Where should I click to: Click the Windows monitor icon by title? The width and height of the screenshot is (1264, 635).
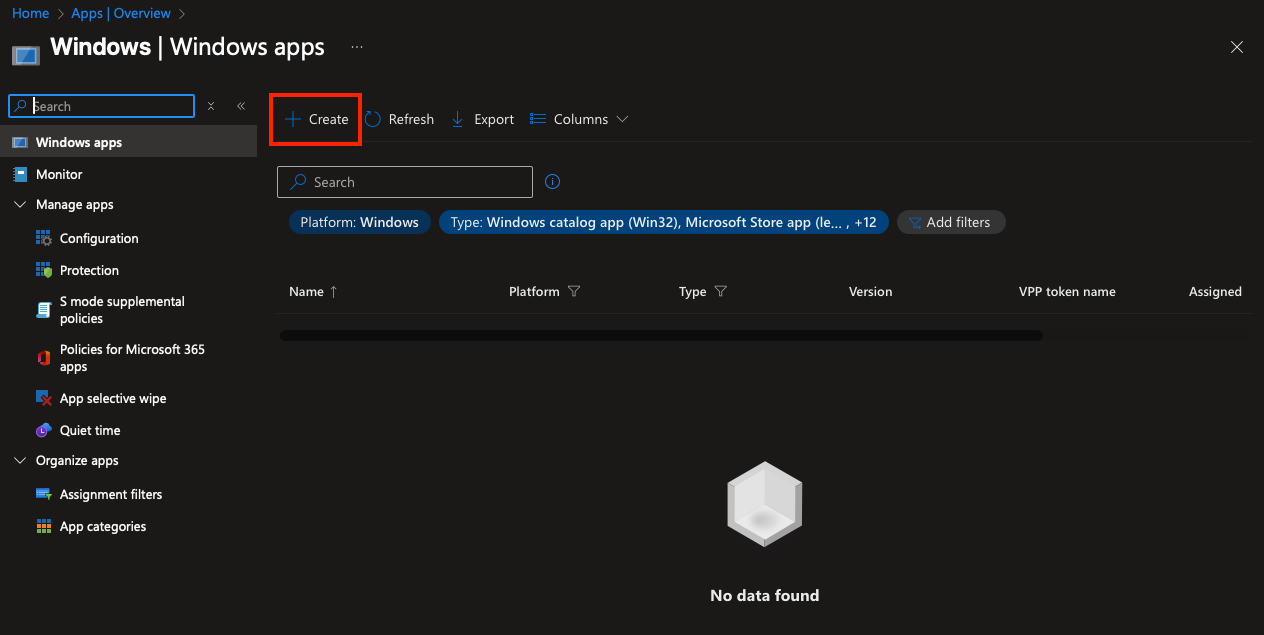pos(26,54)
